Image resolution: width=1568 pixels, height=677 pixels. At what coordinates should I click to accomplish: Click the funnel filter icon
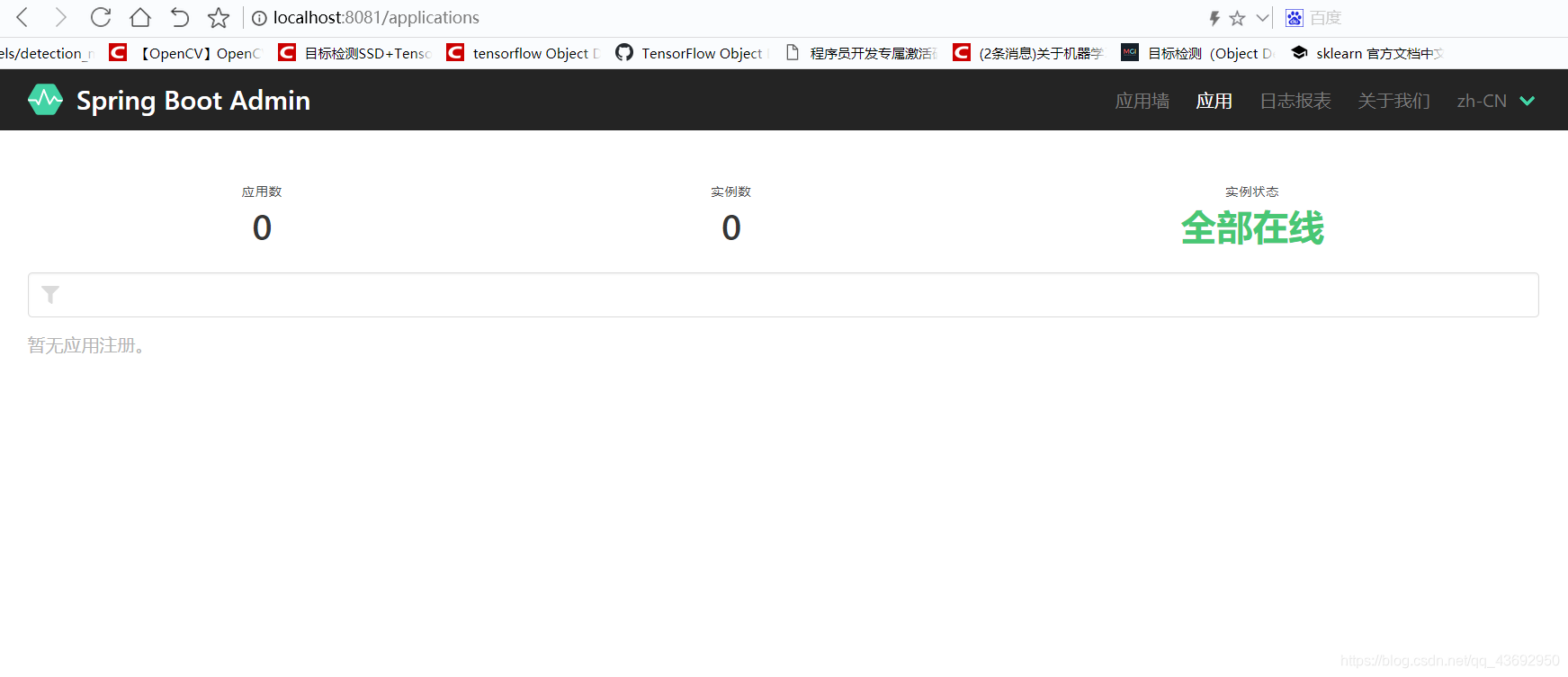(50, 295)
